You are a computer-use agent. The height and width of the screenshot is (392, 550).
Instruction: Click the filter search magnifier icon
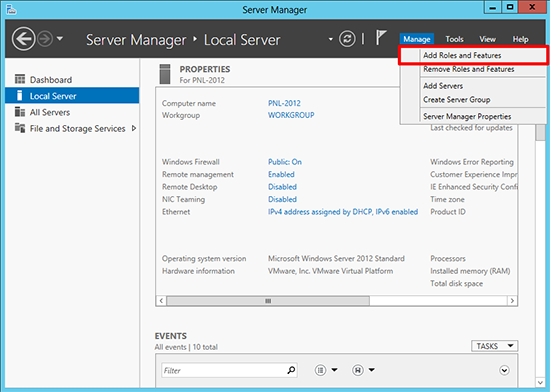(291, 370)
